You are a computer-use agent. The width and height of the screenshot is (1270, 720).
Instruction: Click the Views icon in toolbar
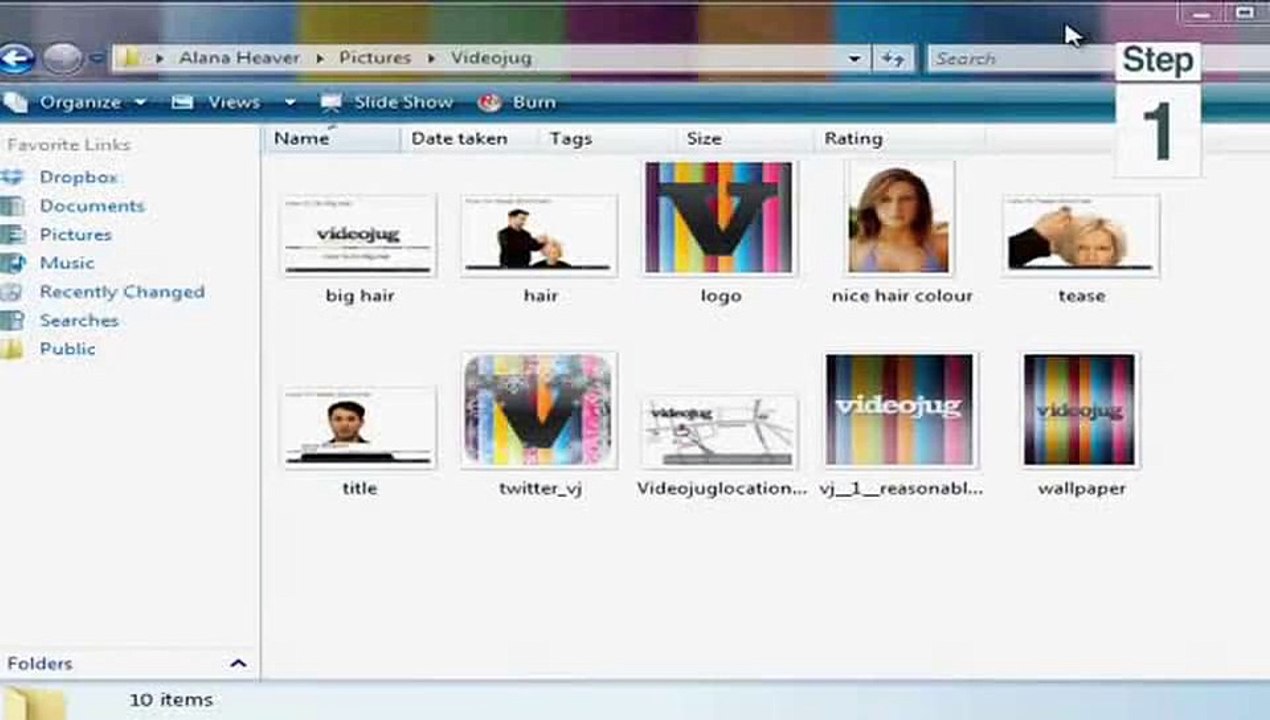182,102
